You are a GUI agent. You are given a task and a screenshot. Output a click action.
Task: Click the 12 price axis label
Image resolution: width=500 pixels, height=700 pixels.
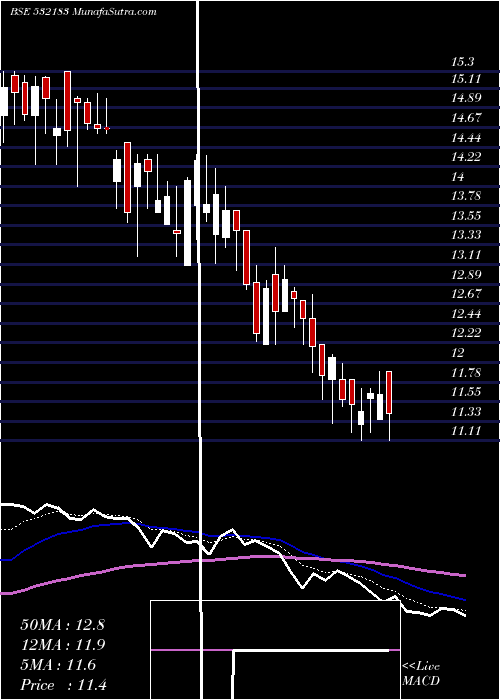(458, 353)
